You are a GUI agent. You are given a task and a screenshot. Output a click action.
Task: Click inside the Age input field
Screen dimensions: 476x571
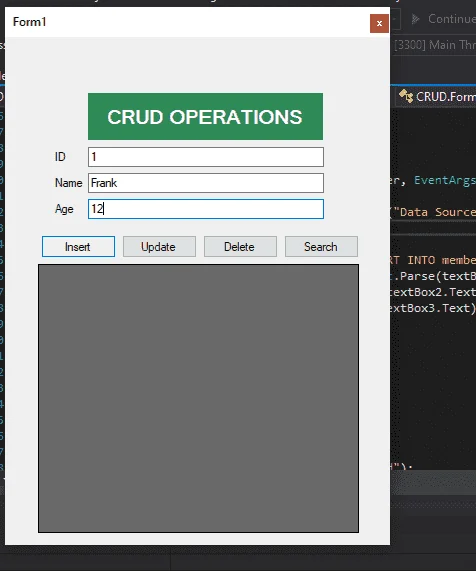point(206,209)
